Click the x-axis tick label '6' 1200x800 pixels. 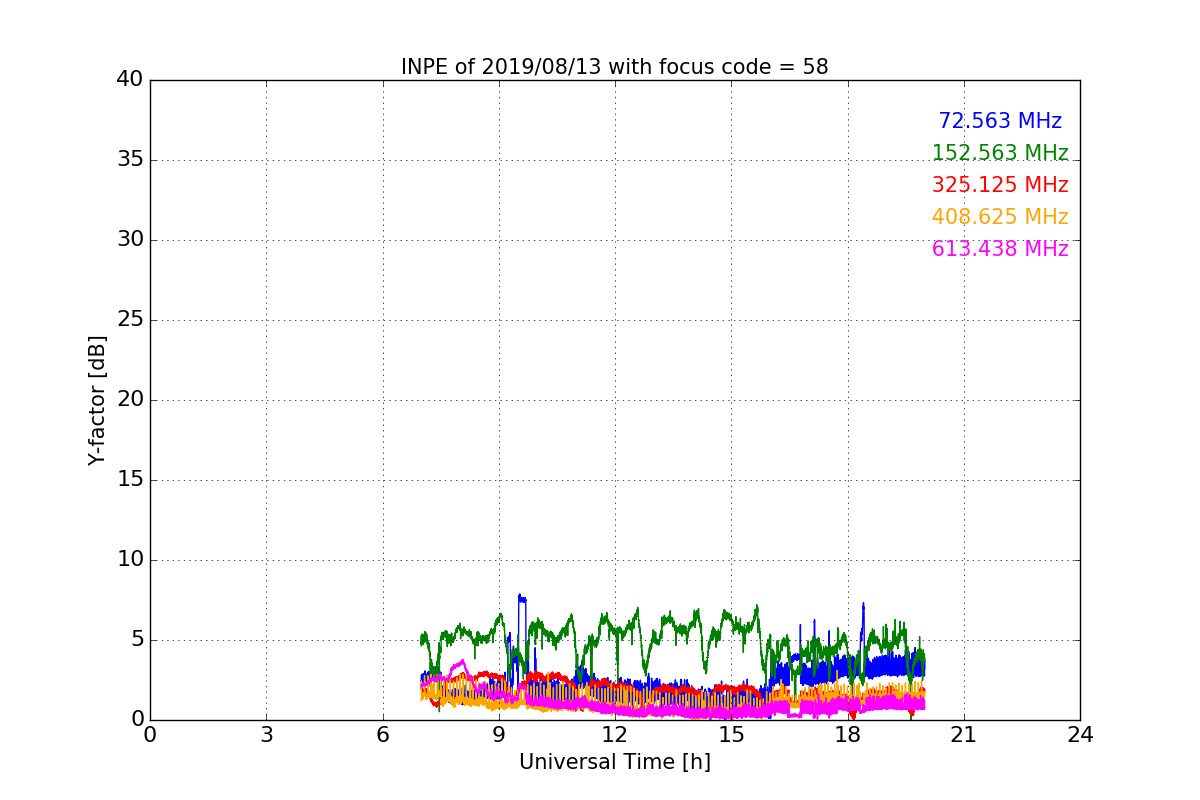click(x=383, y=735)
